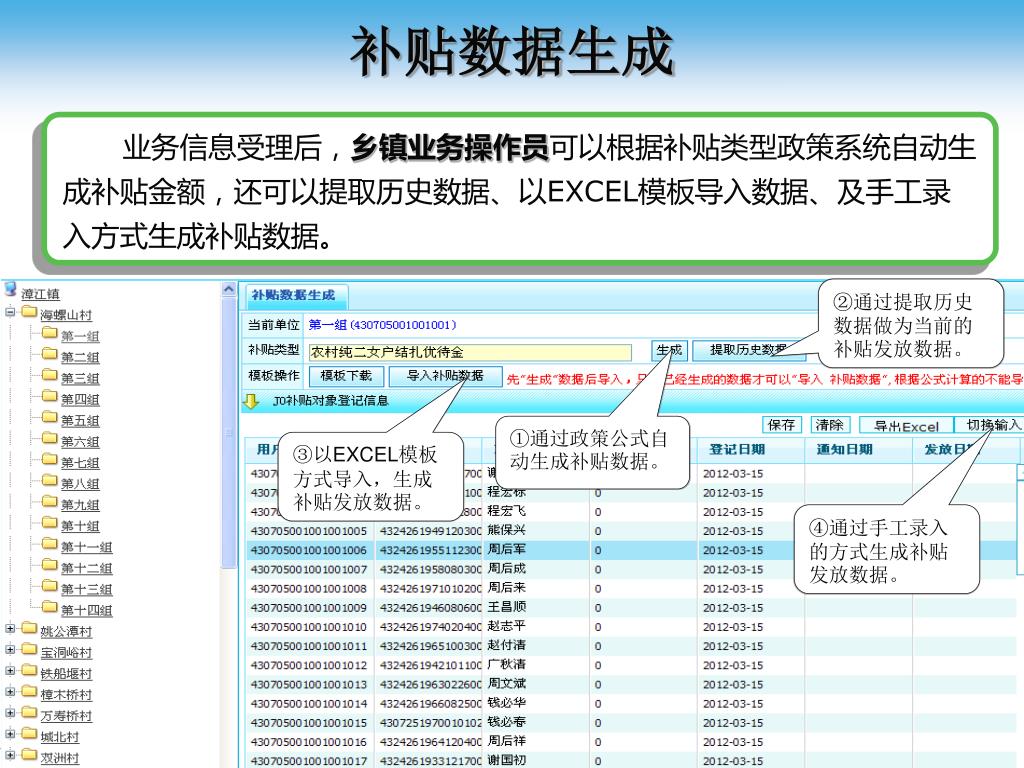Click the folder icon beside 第六组
Image resolution: width=1024 pixels, height=768 pixels.
point(50,438)
